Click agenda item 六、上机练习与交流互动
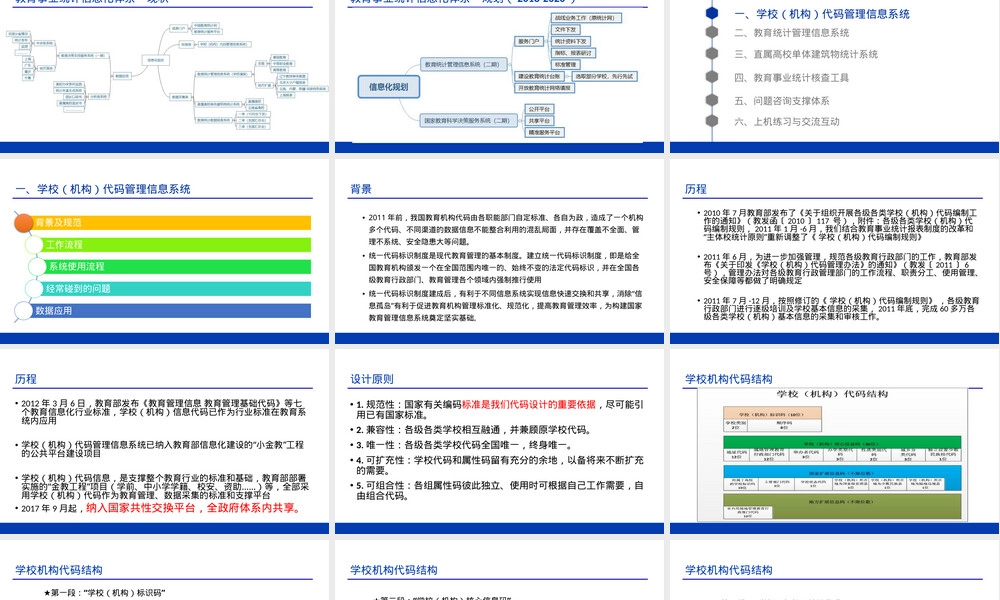Image resolution: width=1000 pixels, height=600 pixels. (786, 121)
